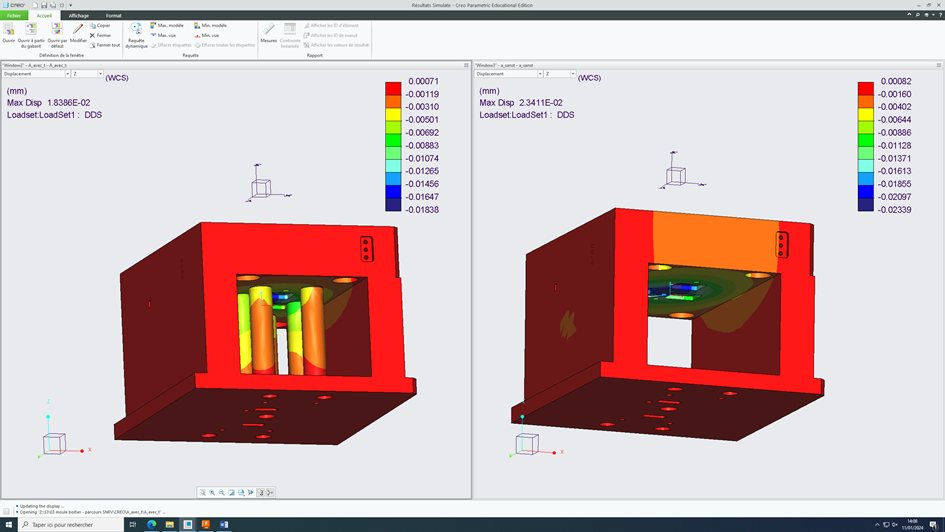This screenshot has width=945, height=532.
Task: Toggle the highlighted display icon in graphics toolbar
Action: pyautogui.click(x=260, y=492)
